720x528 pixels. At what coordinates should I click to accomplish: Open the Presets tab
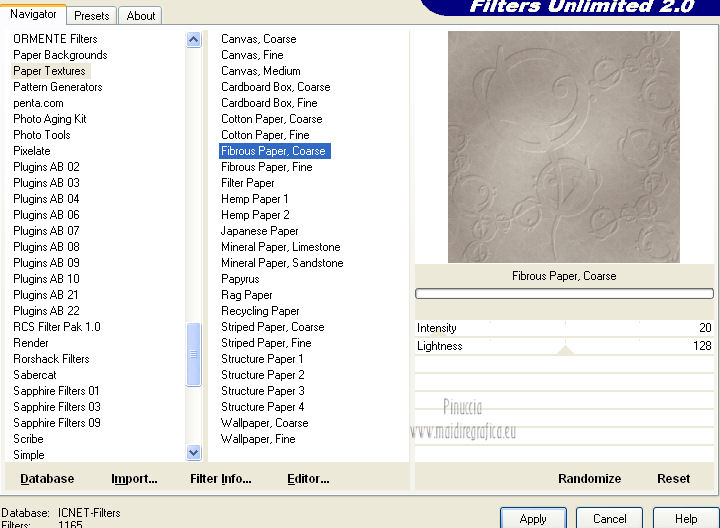click(x=91, y=16)
